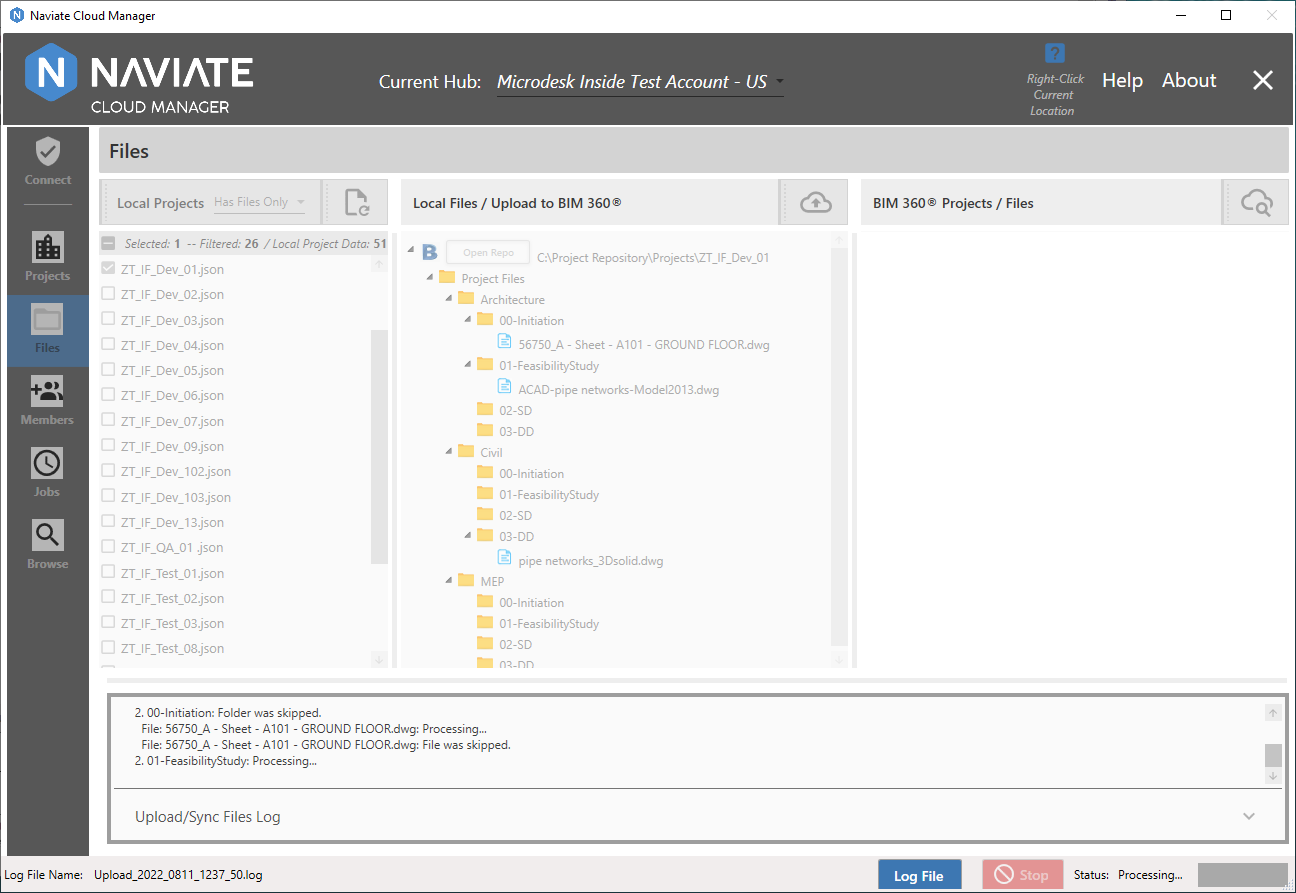Click the Log File button
The height and width of the screenshot is (893, 1296).
pyautogui.click(x=919, y=875)
